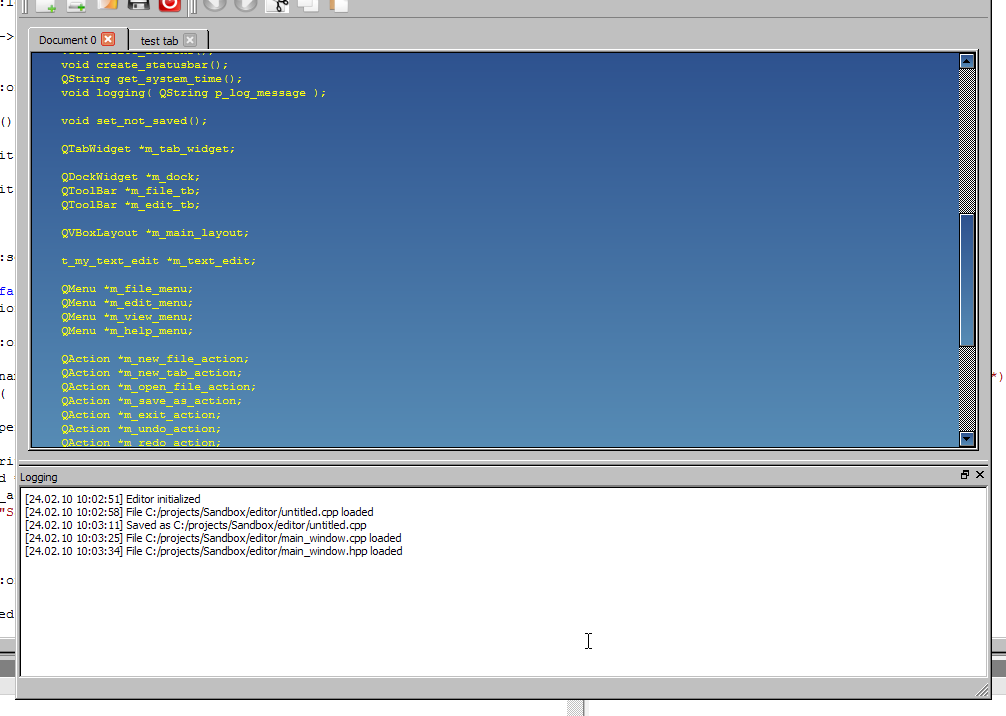Screen dimensions: 1006x716
Task: Click the new tab toolbar icon
Action: pyautogui.click(x=76, y=6)
